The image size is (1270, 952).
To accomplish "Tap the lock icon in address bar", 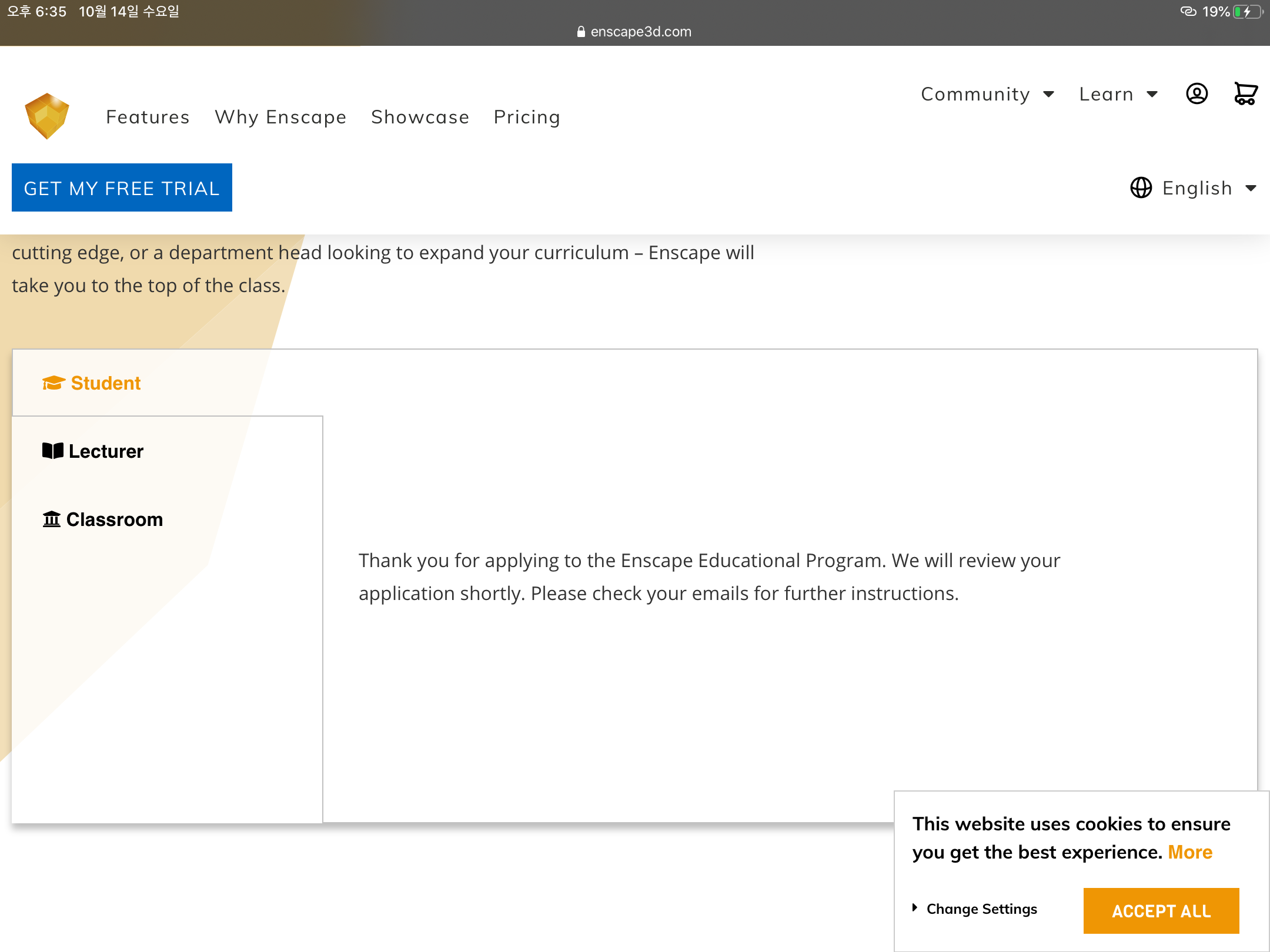I will pyautogui.click(x=581, y=32).
